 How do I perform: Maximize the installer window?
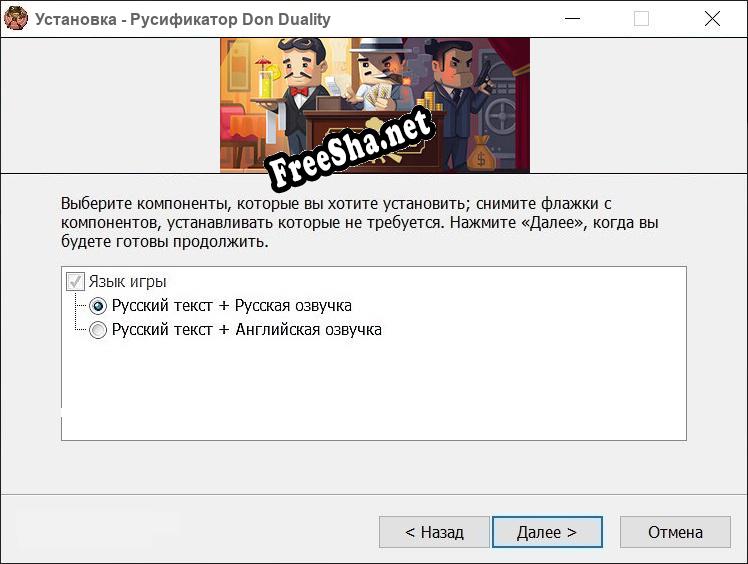tap(641, 19)
